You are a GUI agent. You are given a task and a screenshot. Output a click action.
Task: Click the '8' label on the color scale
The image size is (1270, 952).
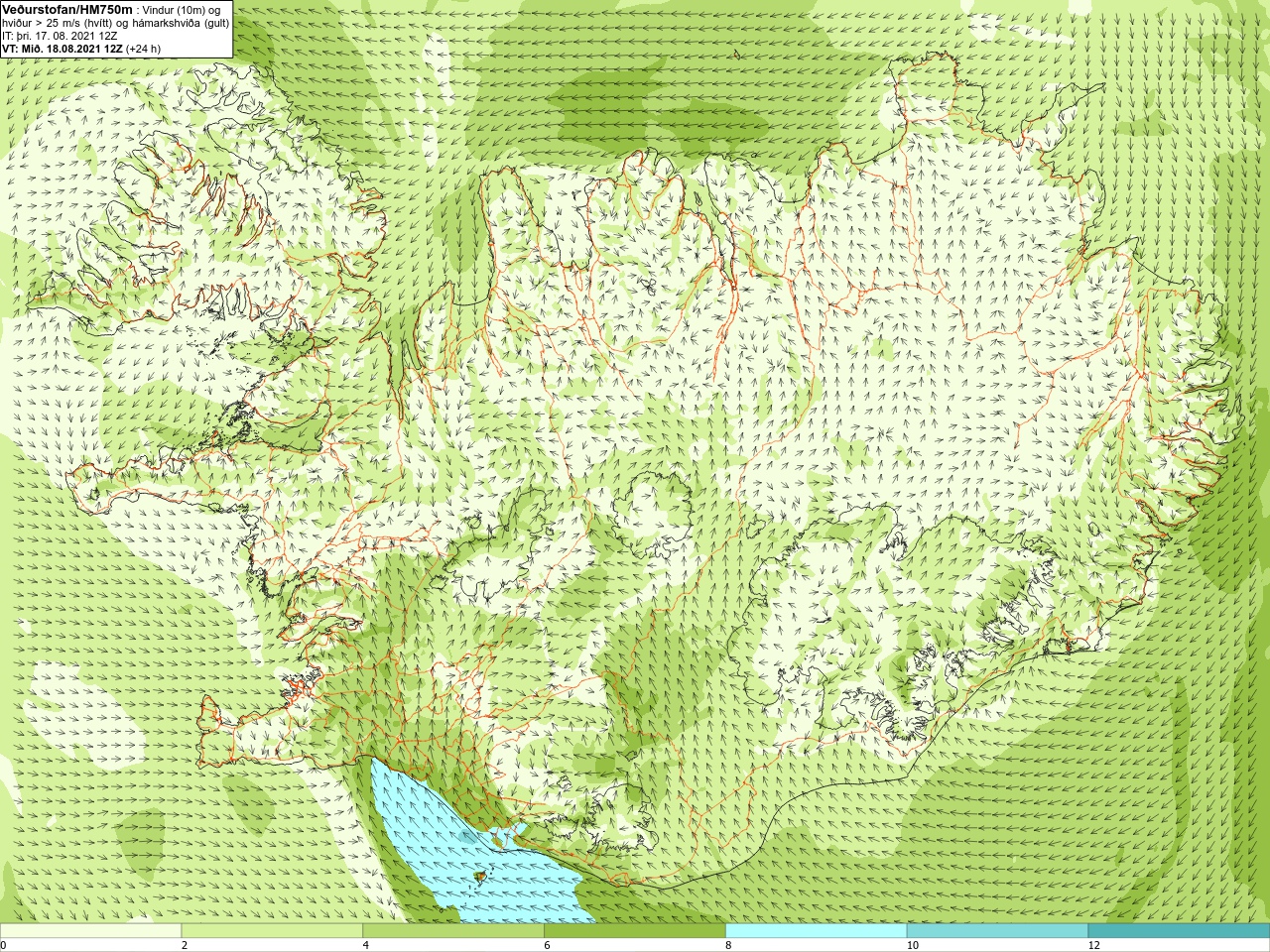point(728,945)
